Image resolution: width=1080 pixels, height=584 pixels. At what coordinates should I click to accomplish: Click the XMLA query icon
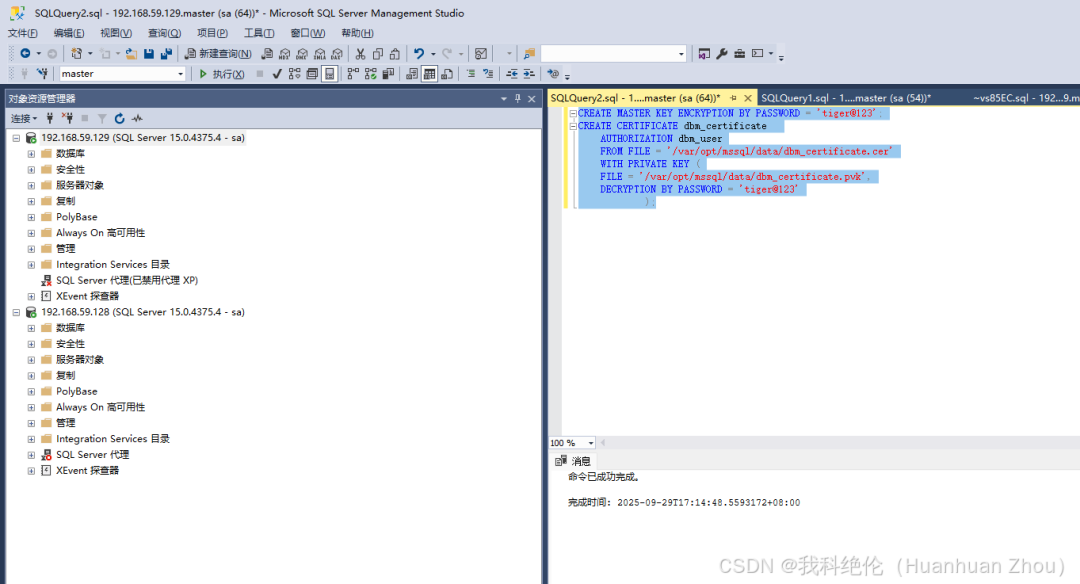320,53
